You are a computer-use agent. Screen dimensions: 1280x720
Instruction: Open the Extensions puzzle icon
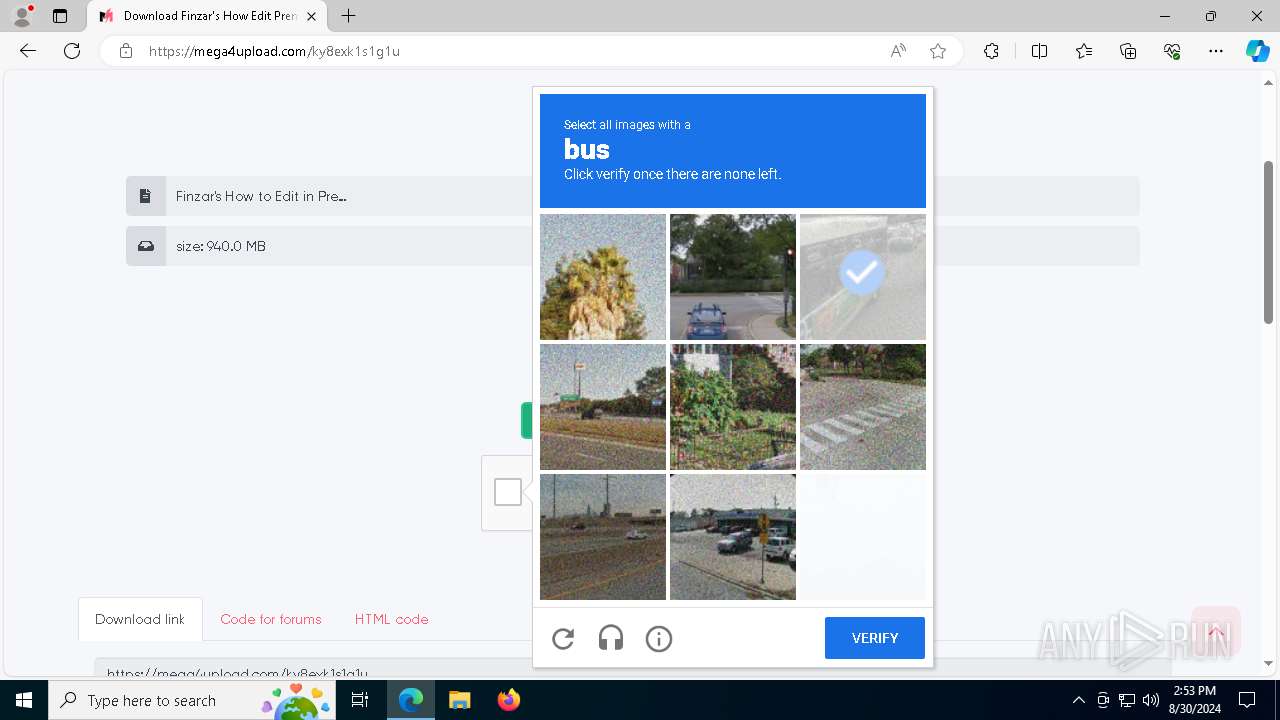[x=991, y=51]
